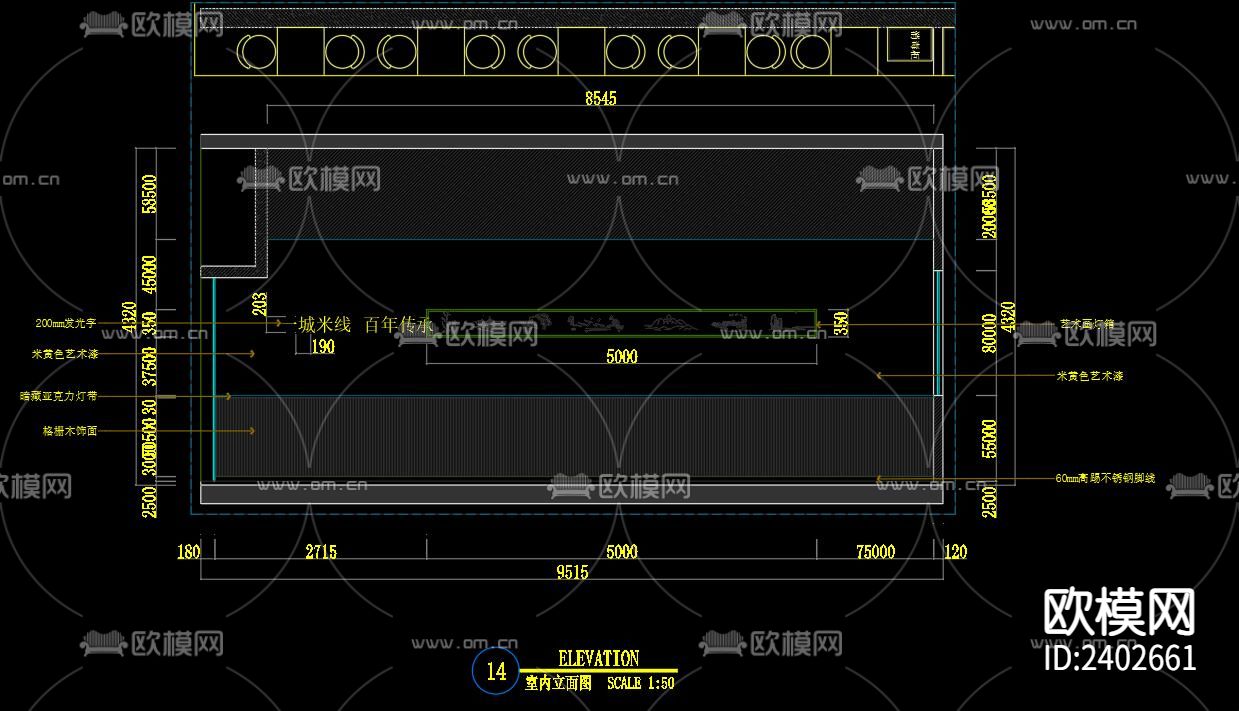Click the 'ELEVATION' title text
Viewport: 1239px width, 711px height.
(598, 658)
